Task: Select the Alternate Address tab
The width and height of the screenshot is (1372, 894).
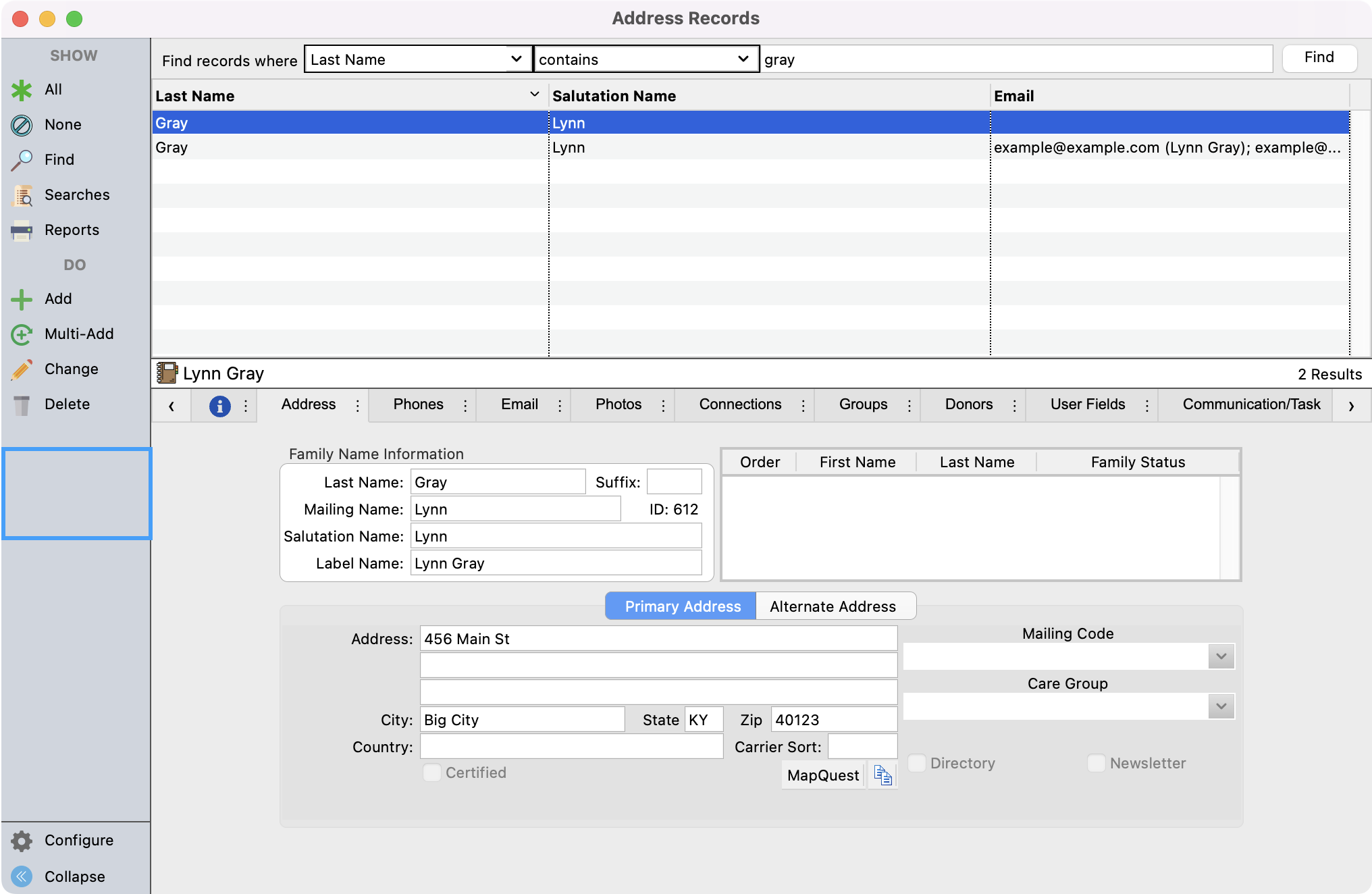Action: 833,606
